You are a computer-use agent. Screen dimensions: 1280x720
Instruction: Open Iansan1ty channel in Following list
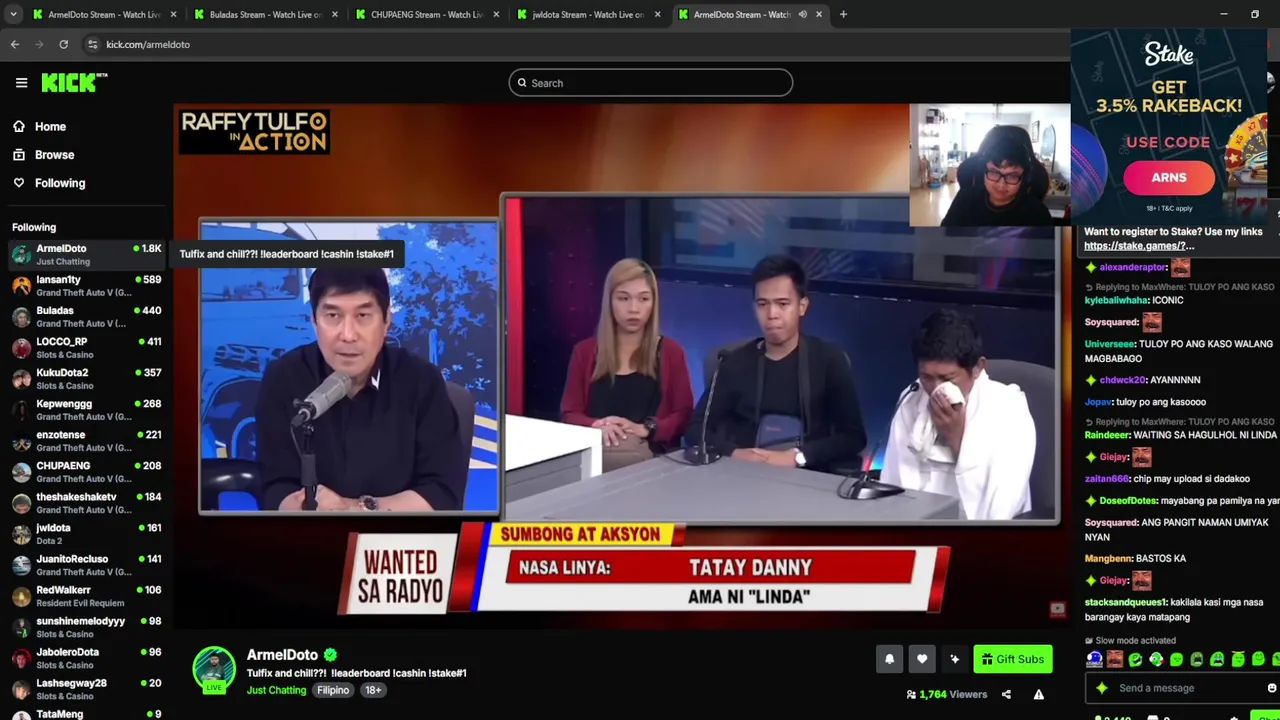86,286
